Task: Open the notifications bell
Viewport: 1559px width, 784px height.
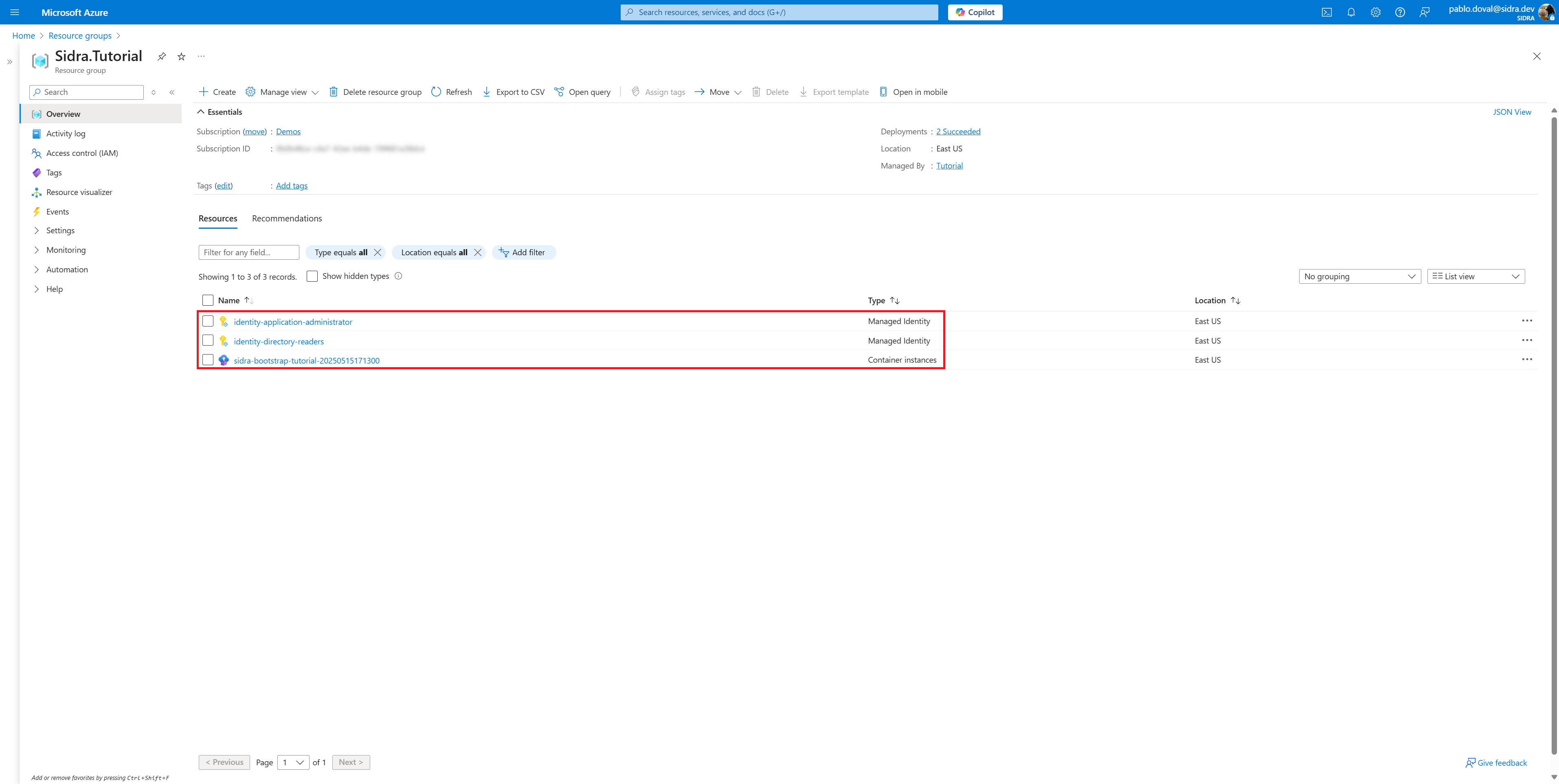Action: tap(1351, 12)
